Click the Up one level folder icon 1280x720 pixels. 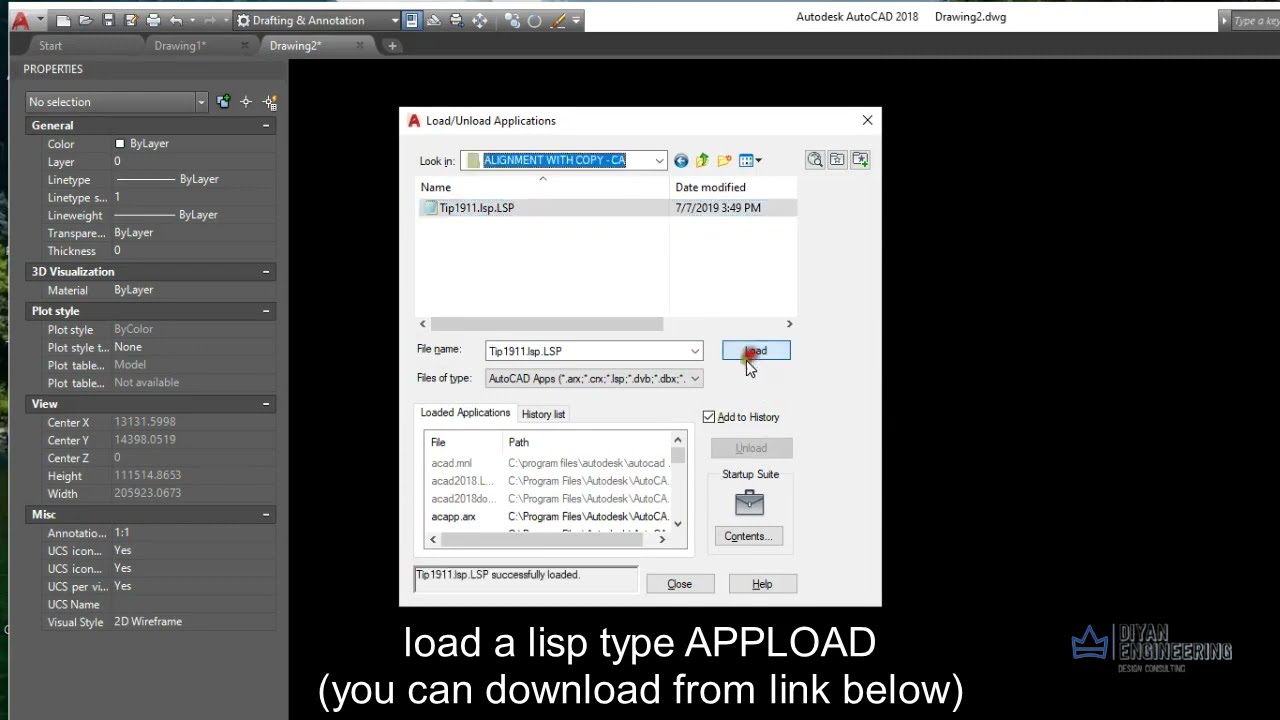pos(702,160)
